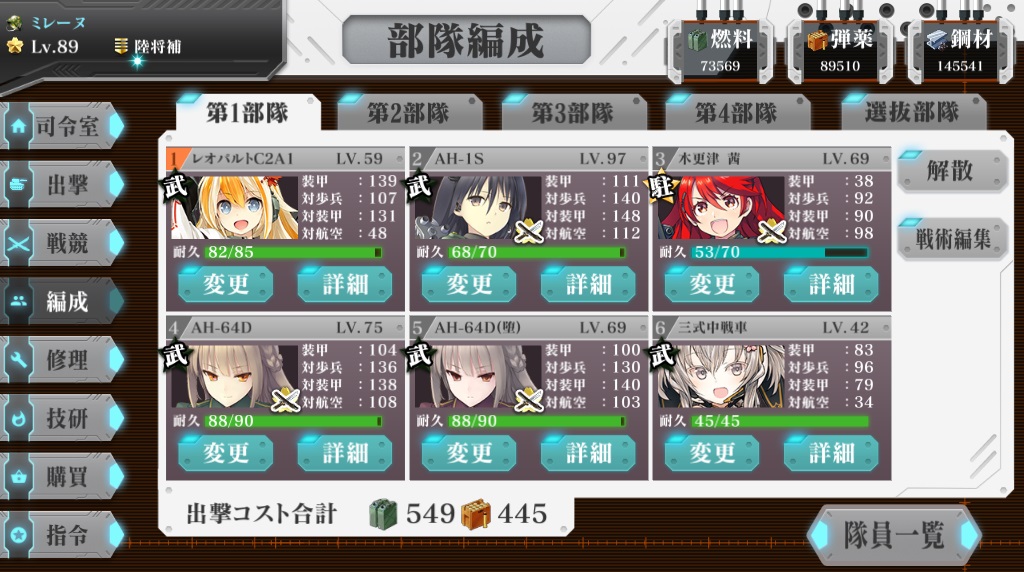Click the 三式中戦車 durability bar
Screen dimensions: 1024x572
click(x=780, y=421)
